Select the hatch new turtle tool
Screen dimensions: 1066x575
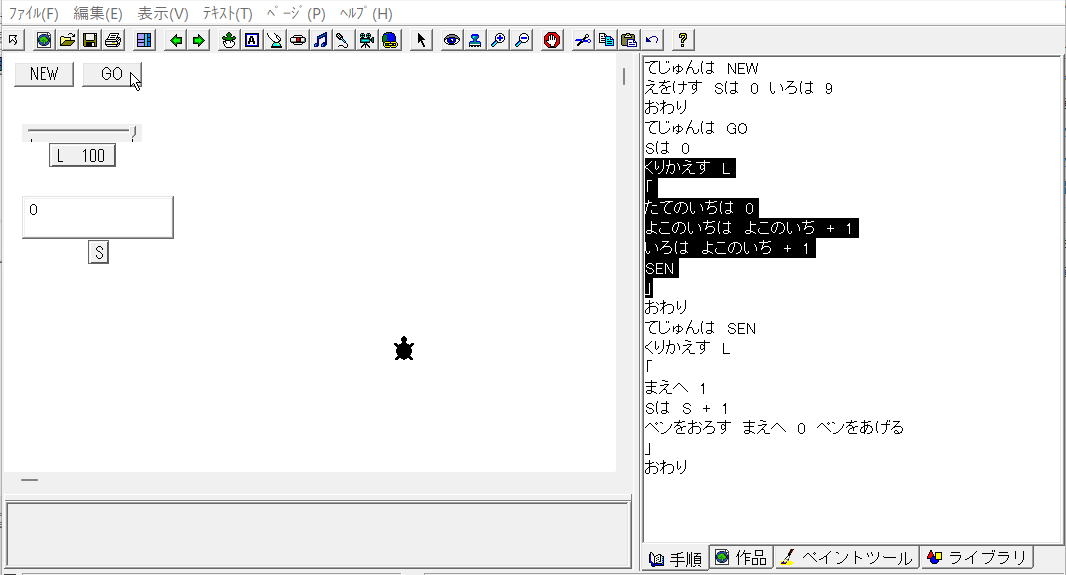point(229,40)
